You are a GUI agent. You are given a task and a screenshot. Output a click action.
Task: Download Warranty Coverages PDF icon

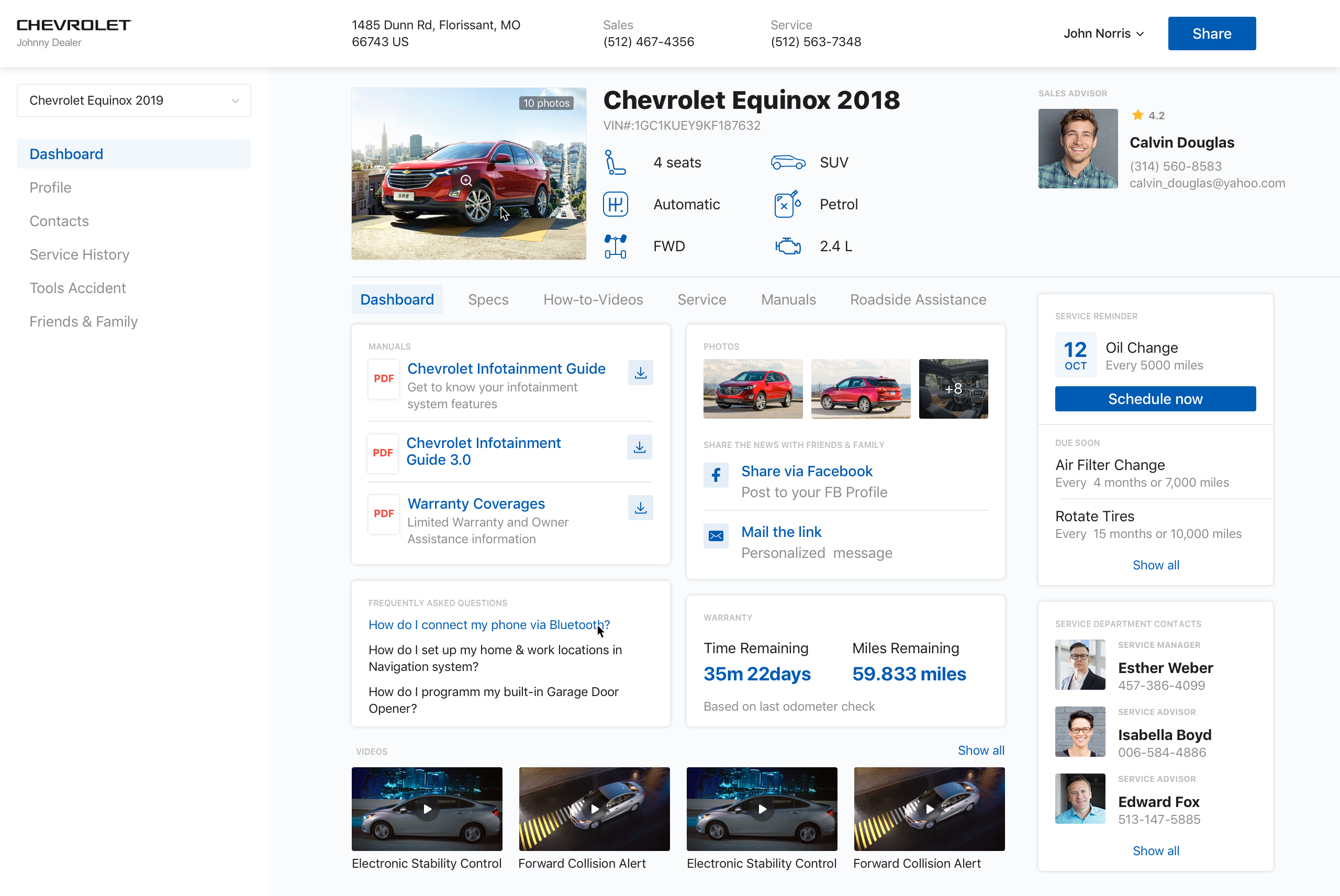pyautogui.click(x=640, y=507)
